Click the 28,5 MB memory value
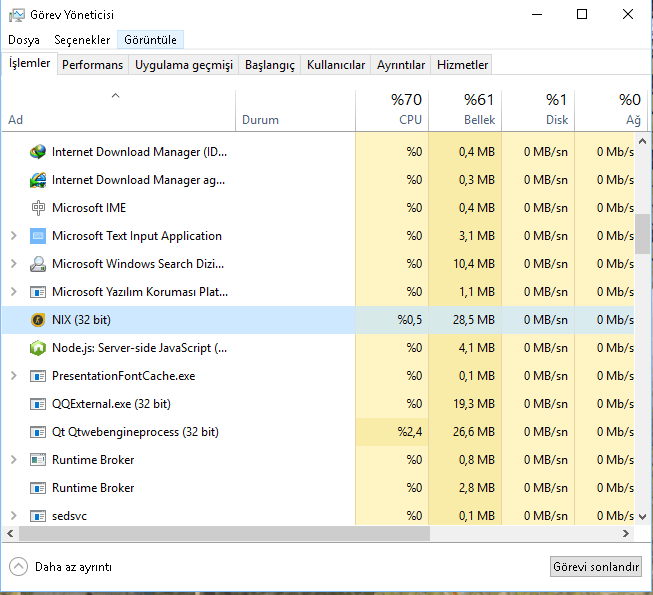The image size is (653, 595). 474,320
